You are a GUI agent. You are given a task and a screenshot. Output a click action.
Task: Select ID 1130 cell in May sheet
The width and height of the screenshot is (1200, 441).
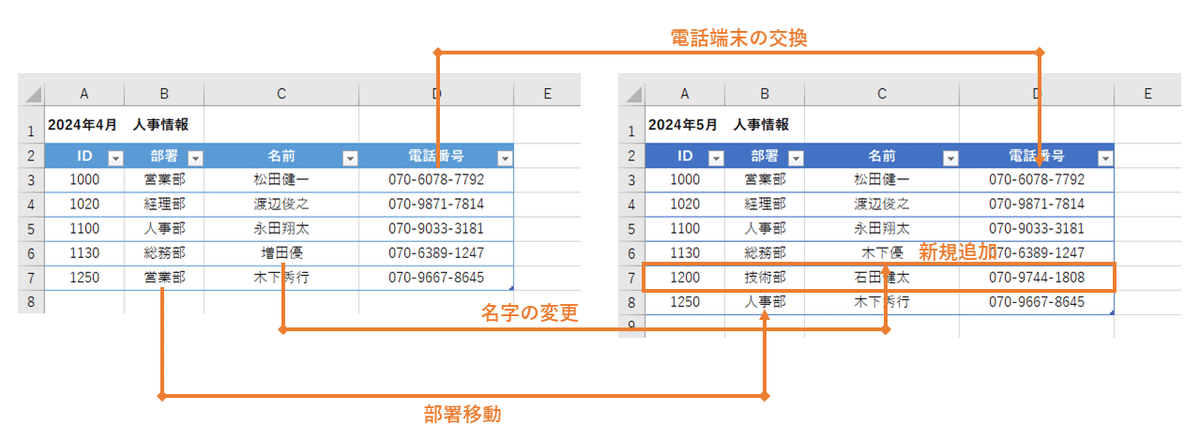click(x=685, y=253)
